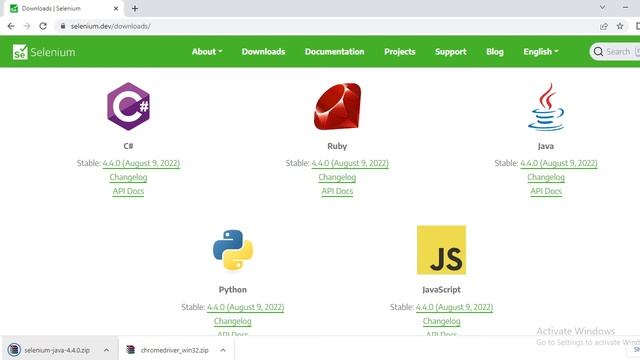Image resolution: width=640 pixels, height=360 pixels.
Task: Reload the page with refresh icon
Action: click(x=43, y=26)
